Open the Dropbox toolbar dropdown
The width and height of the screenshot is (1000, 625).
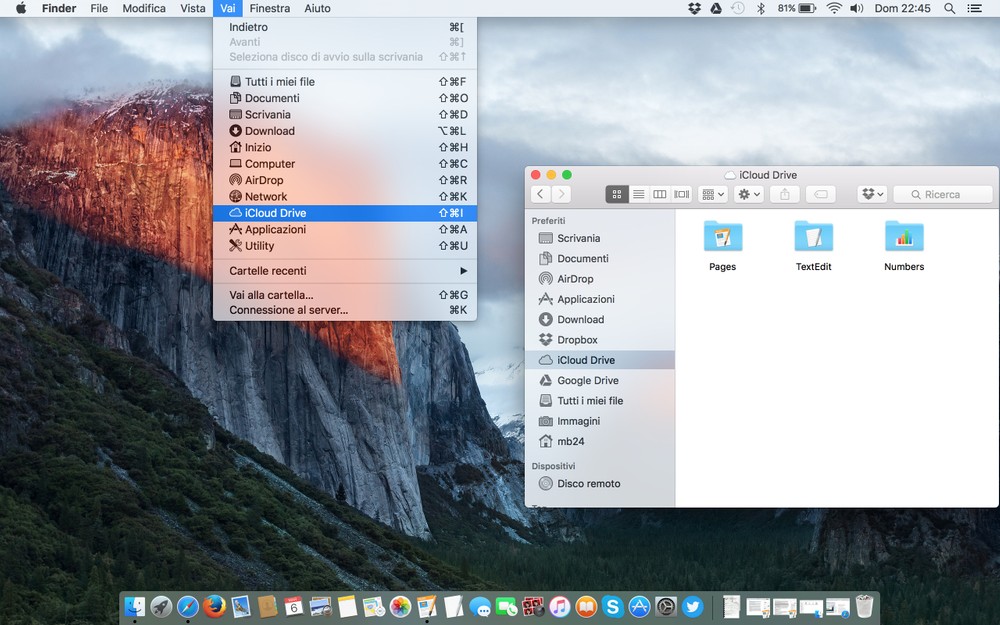point(872,194)
